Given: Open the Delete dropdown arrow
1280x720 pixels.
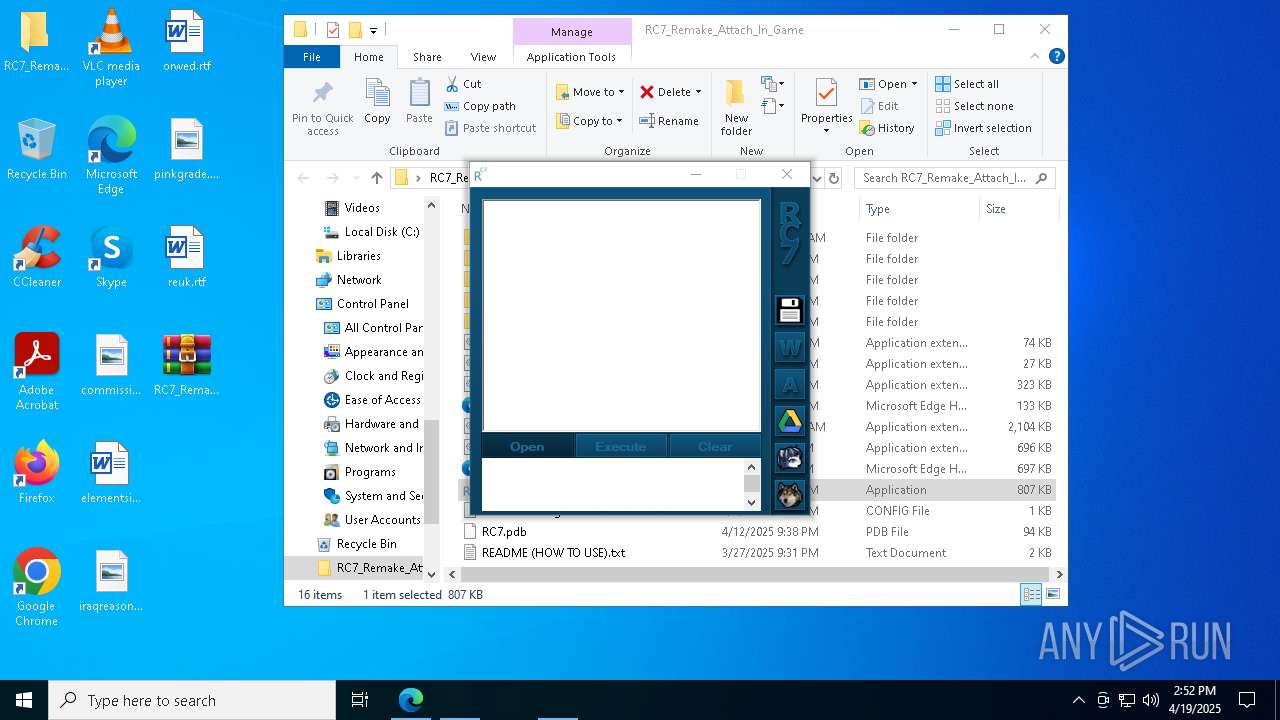Looking at the screenshot, I should pos(698,92).
